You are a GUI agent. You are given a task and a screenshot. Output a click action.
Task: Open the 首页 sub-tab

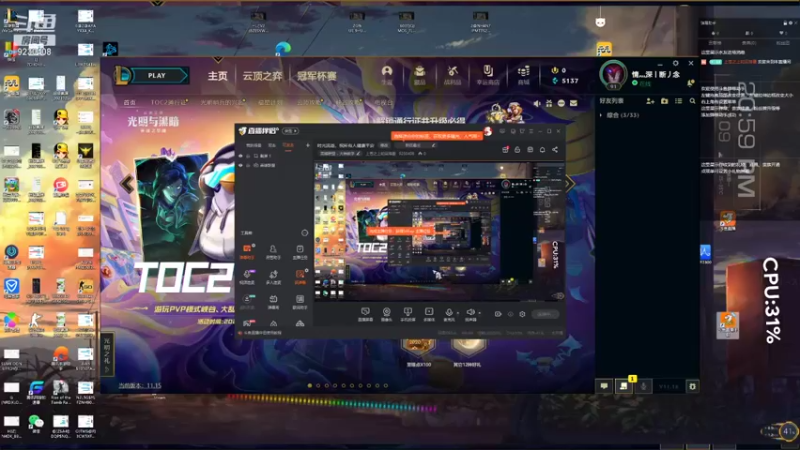(130, 102)
